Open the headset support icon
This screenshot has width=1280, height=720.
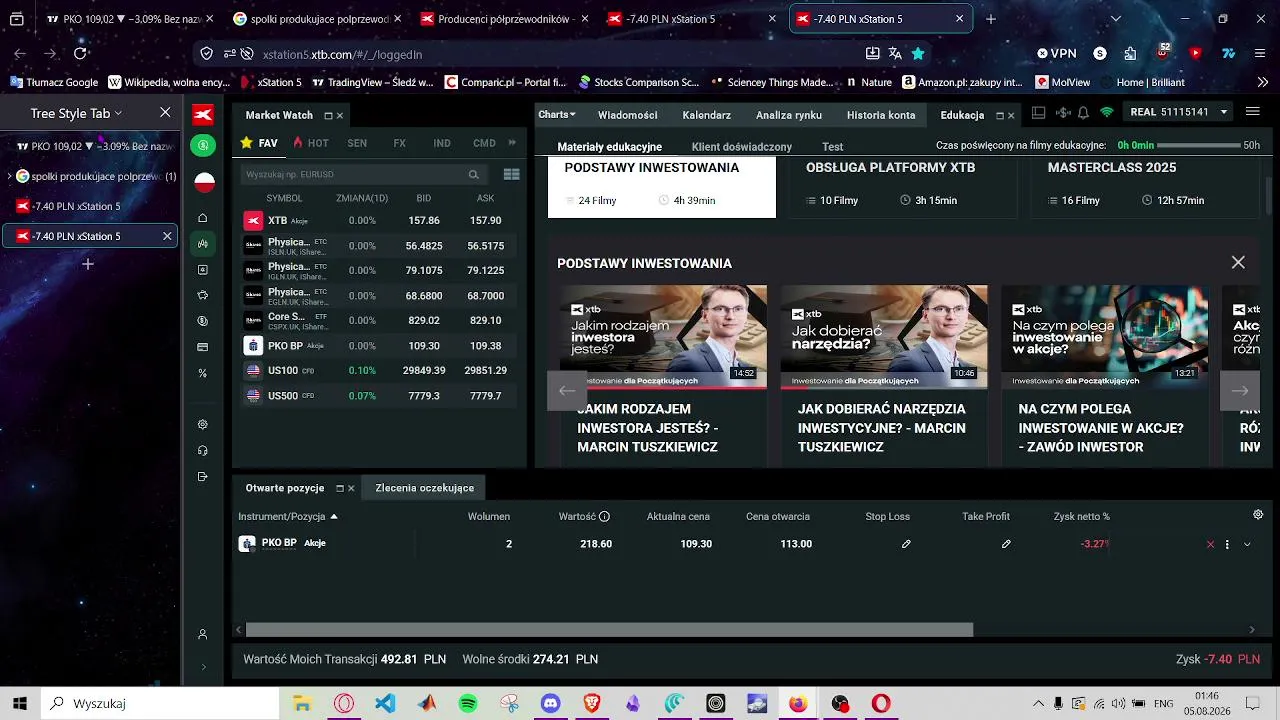click(x=203, y=450)
